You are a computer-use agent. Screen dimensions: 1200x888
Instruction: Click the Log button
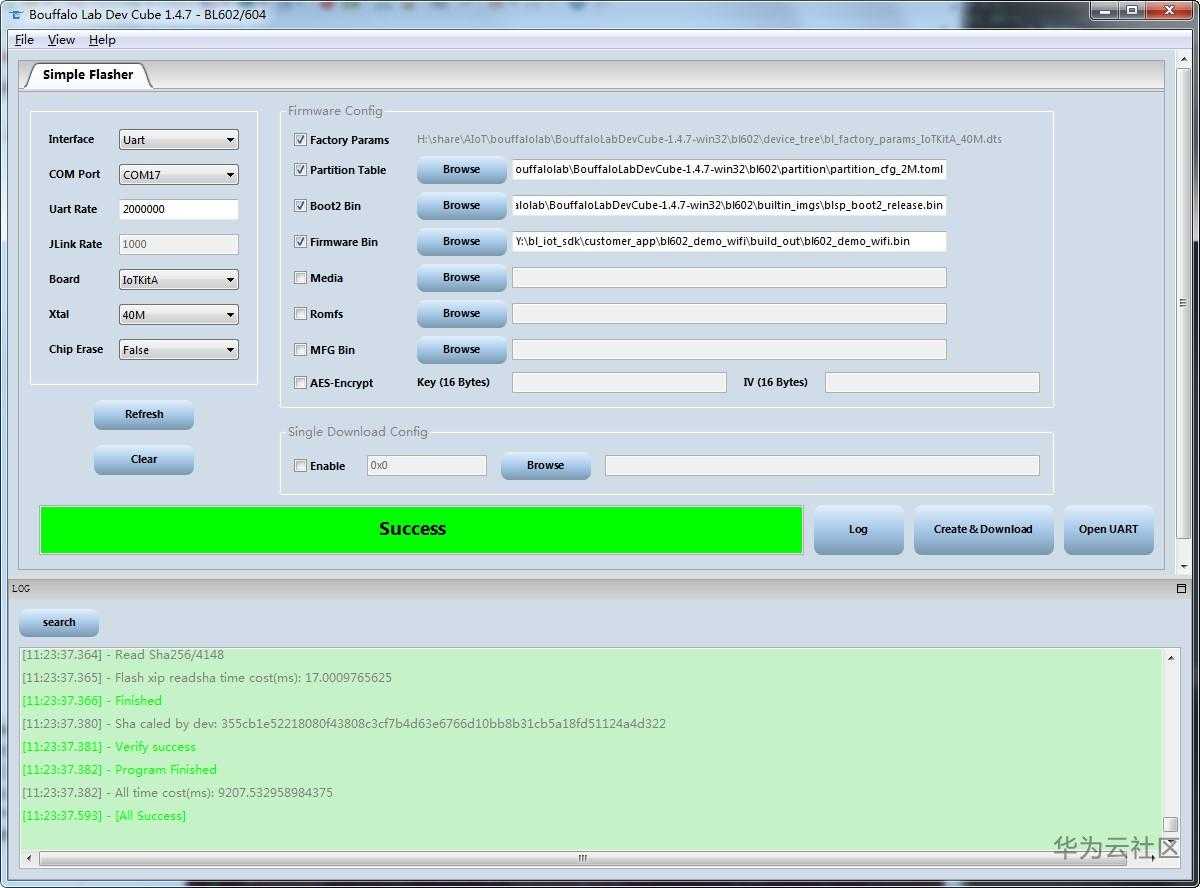tap(858, 530)
